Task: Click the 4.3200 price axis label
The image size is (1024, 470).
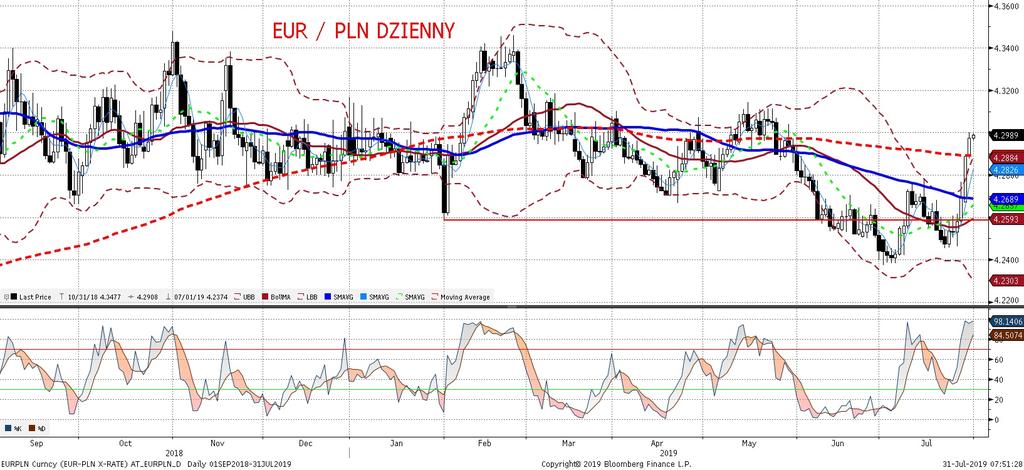Action: click(1006, 91)
